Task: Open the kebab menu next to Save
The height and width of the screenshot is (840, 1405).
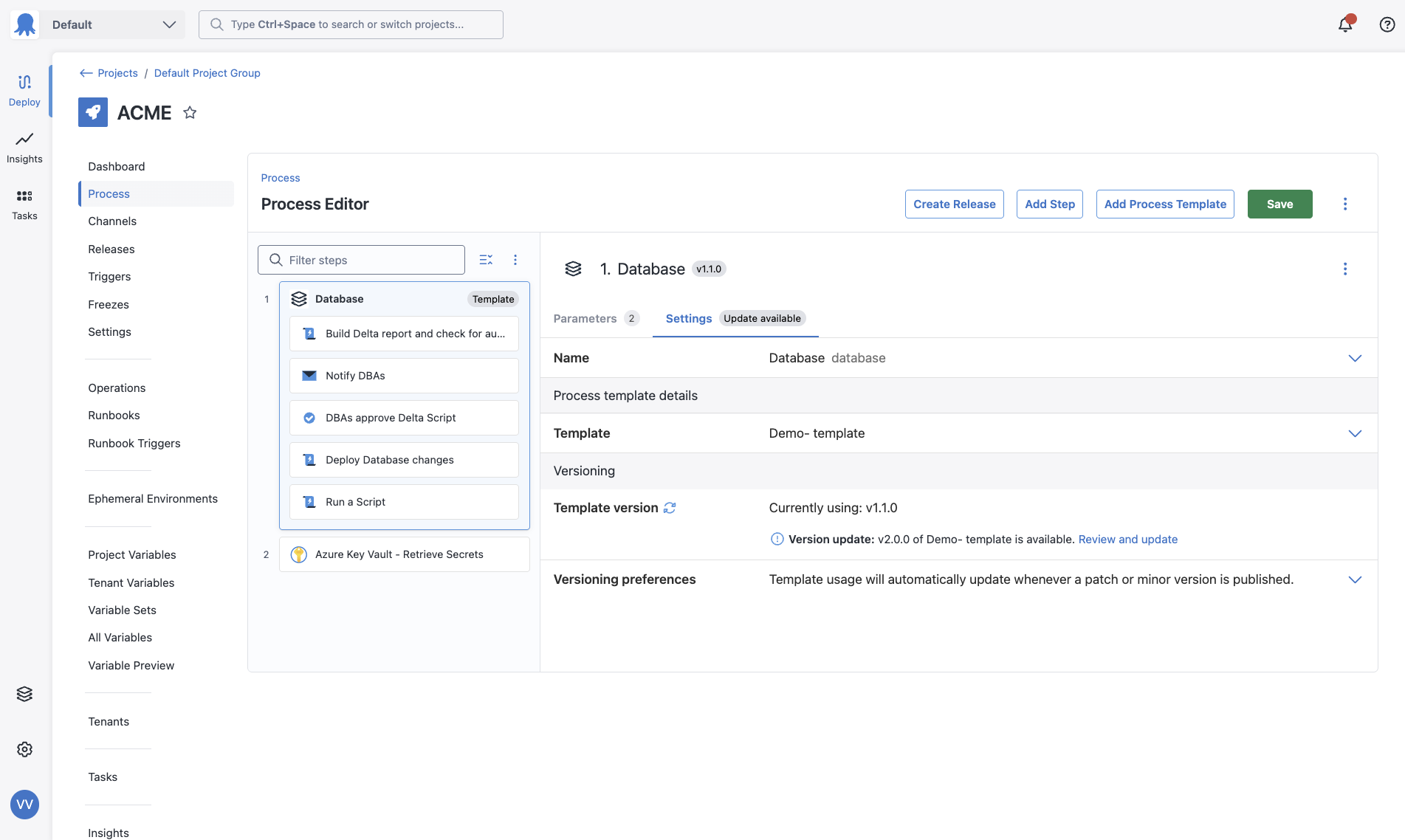Action: click(x=1345, y=204)
